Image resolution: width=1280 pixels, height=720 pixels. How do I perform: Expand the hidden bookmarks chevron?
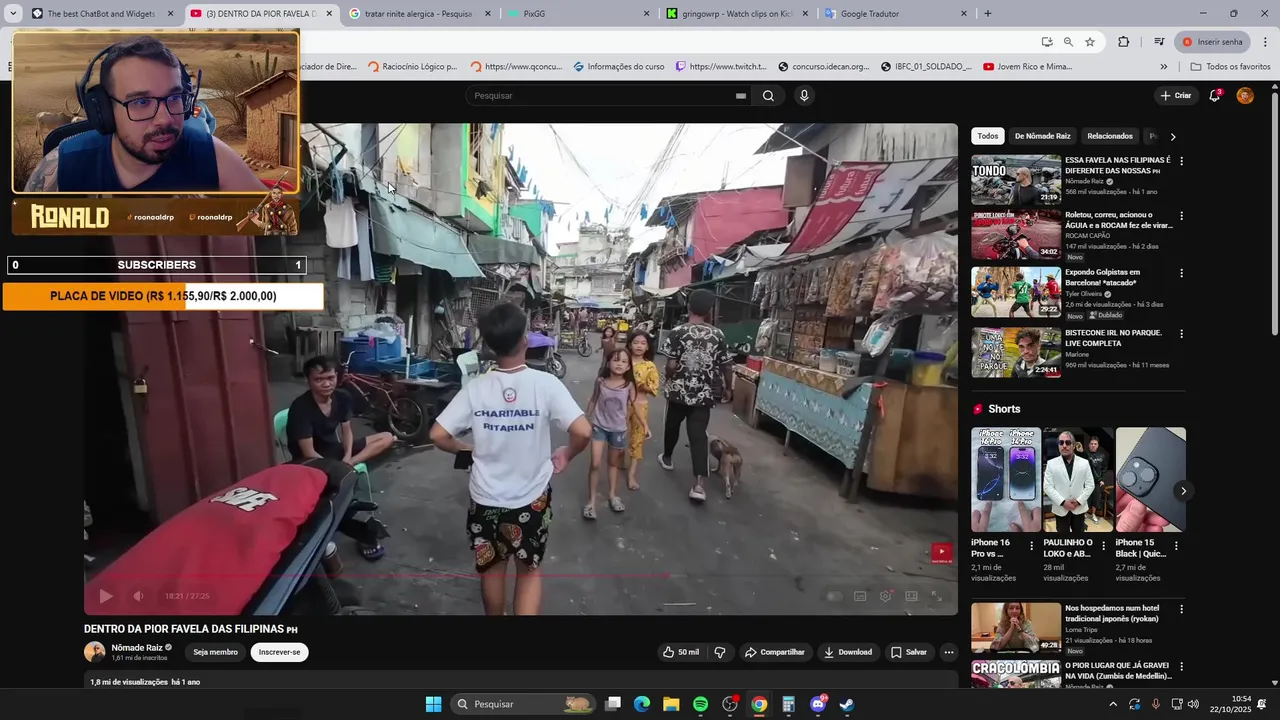pos(1163,67)
